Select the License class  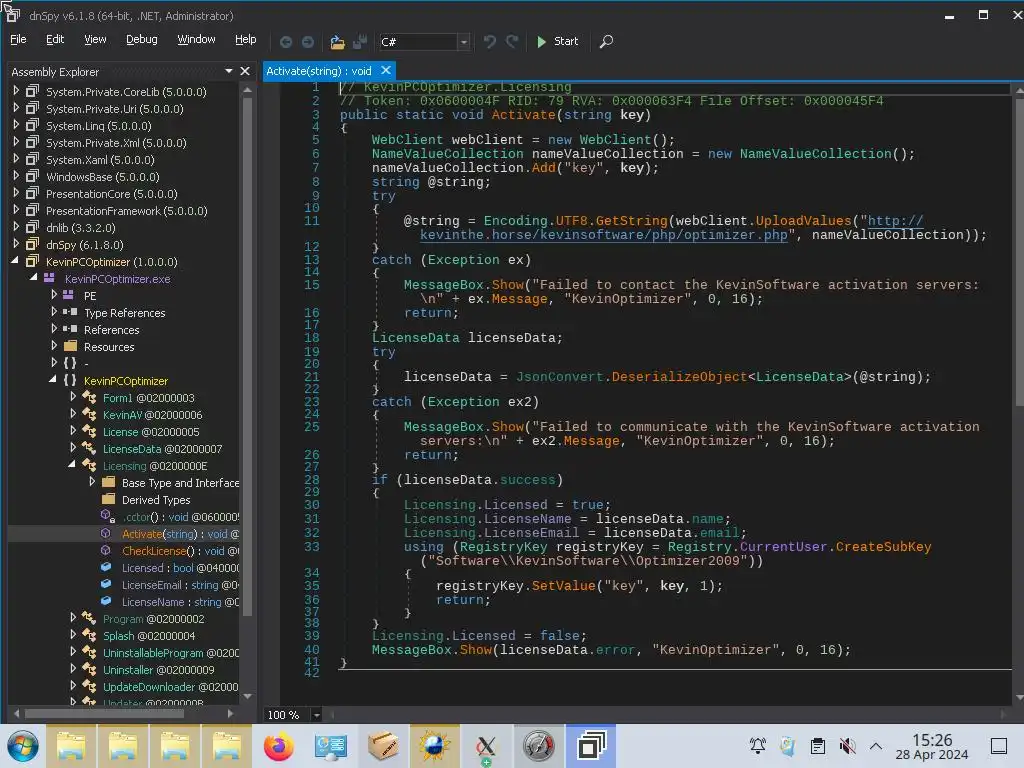pos(151,432)
